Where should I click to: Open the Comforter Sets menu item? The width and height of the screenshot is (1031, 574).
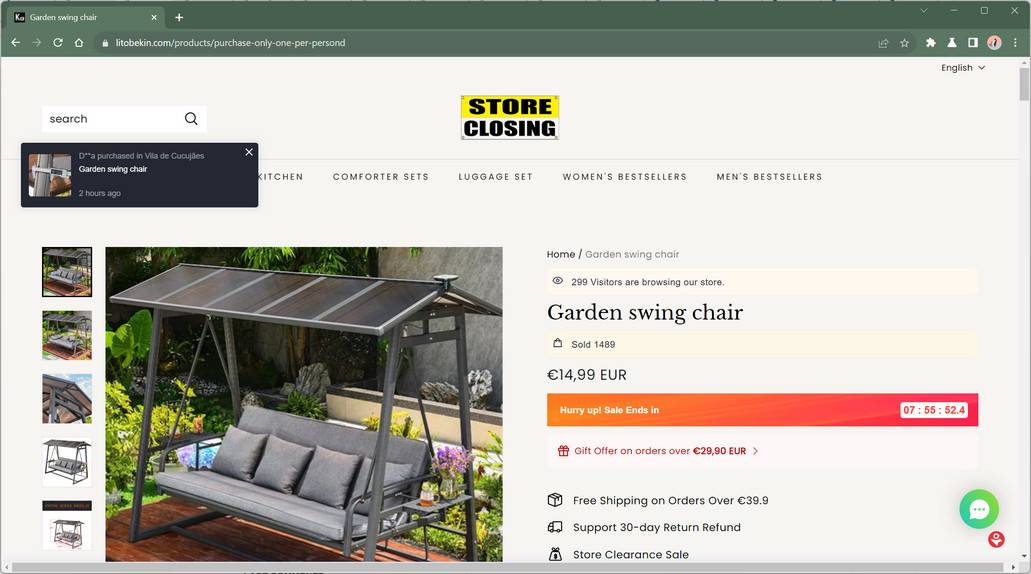pyautogui.click(x=381, y=177)
